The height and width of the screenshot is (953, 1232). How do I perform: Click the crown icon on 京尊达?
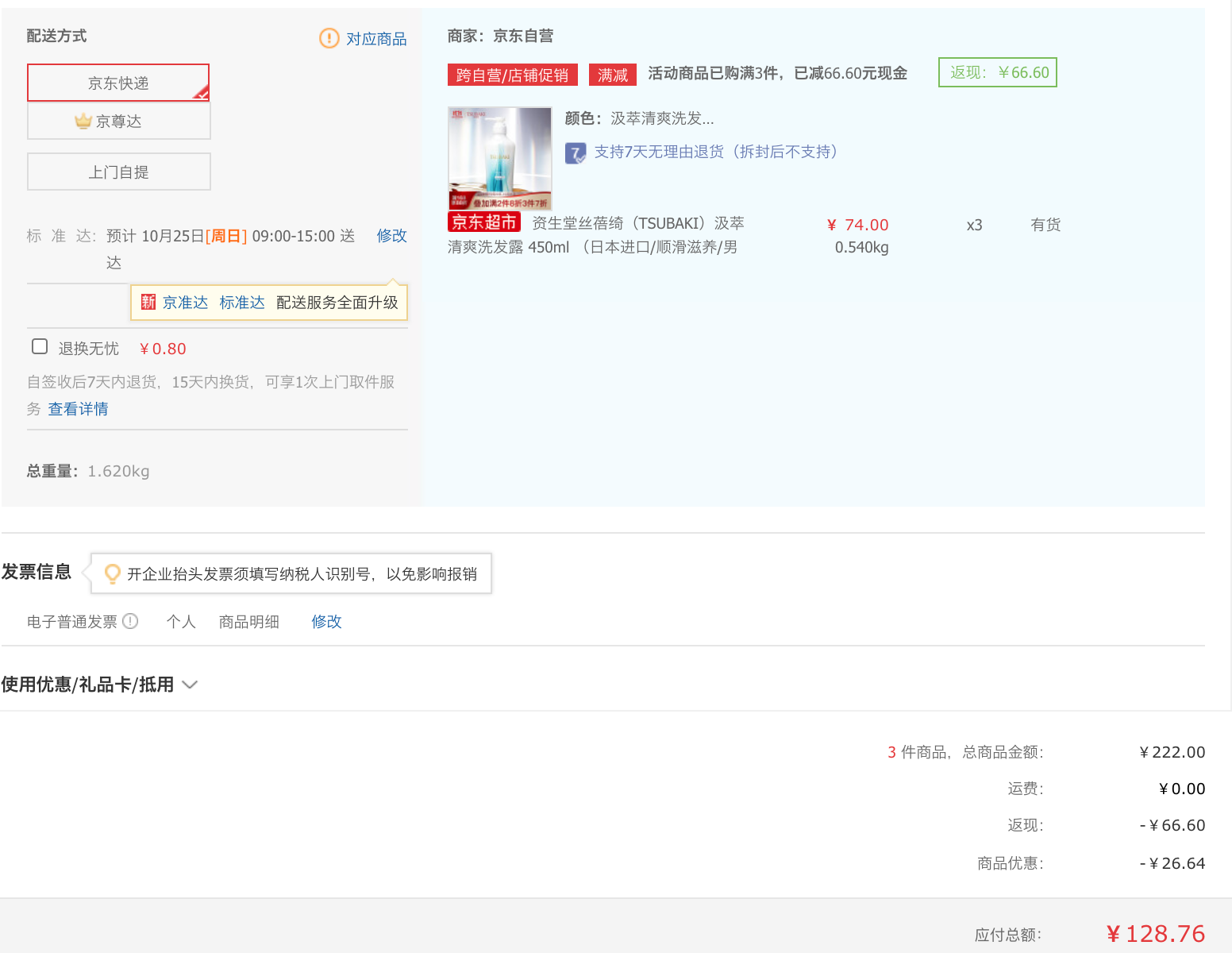pyautogui.click(x=83, y=121)
